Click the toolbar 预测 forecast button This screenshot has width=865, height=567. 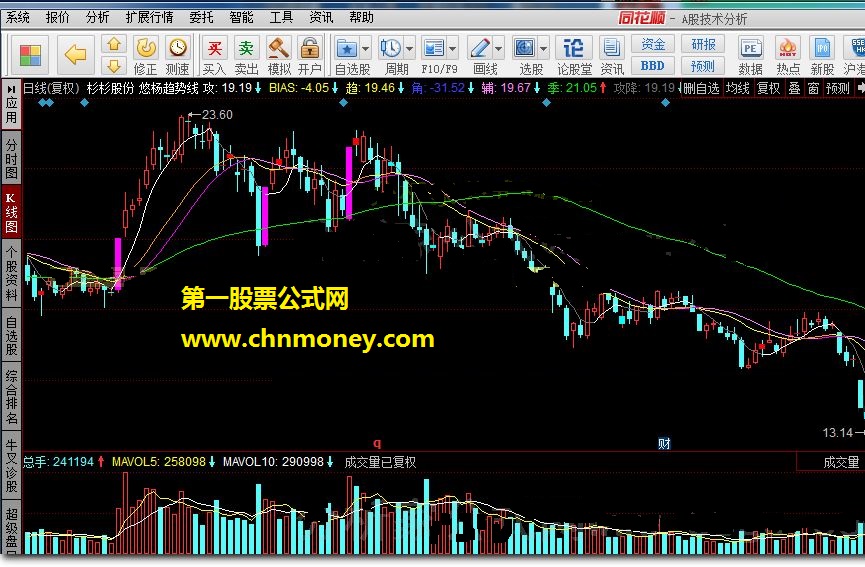703,66
